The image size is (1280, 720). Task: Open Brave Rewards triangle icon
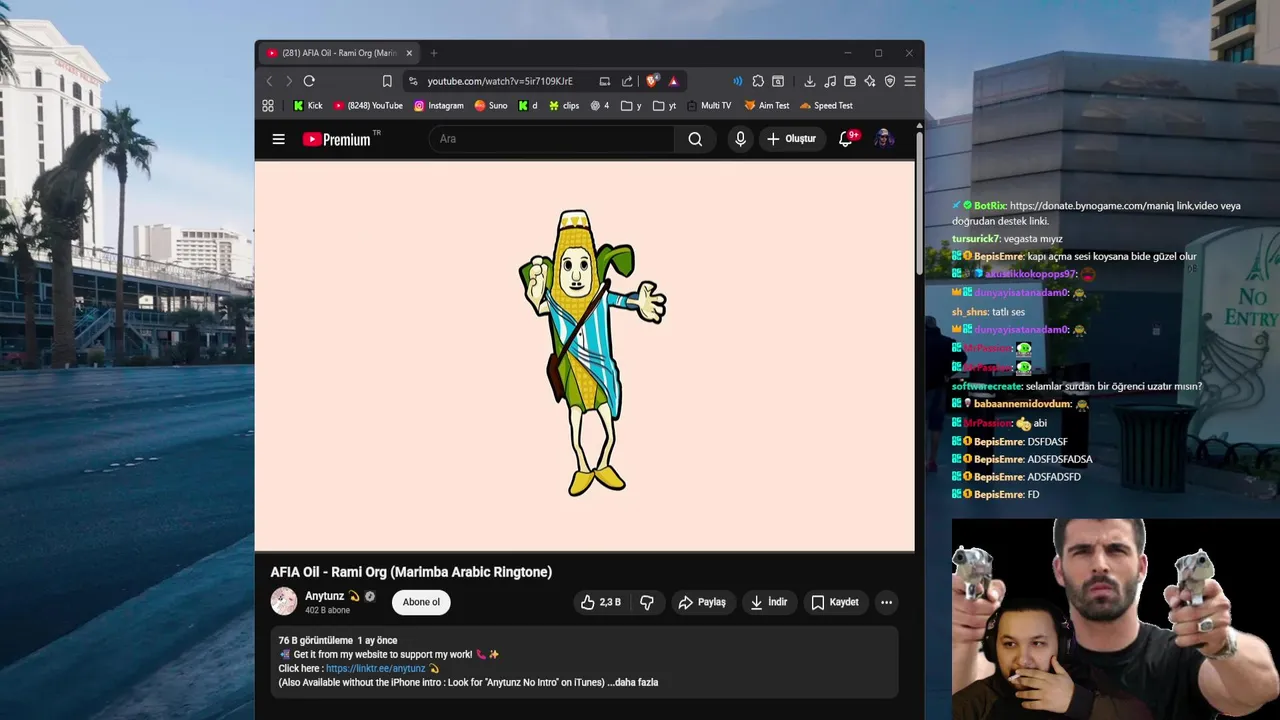[673, 81]
